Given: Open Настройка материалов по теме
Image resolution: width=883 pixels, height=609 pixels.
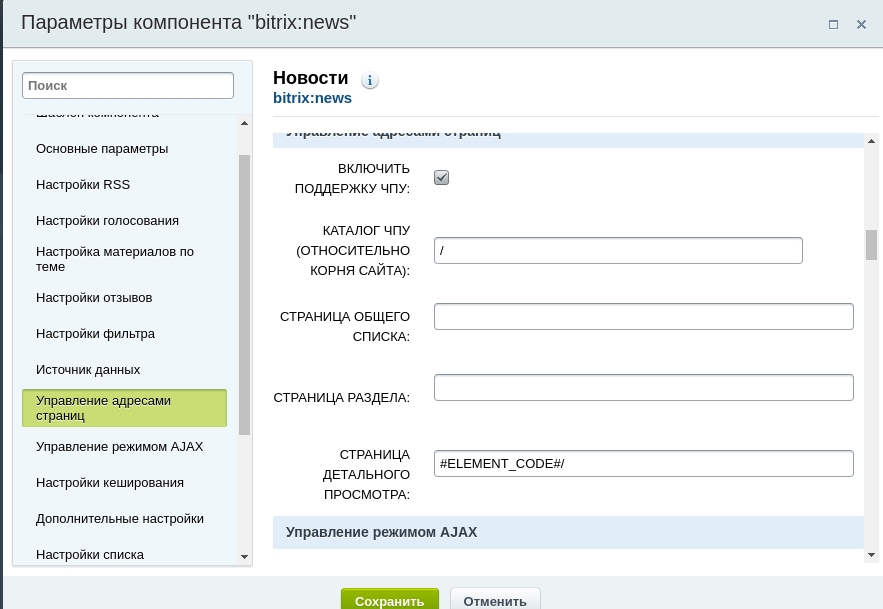Looking at the screenshot, I should pos(115,259).
